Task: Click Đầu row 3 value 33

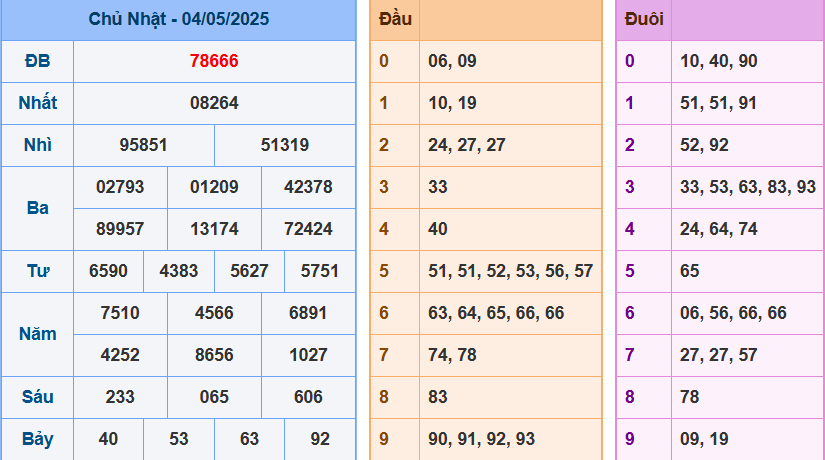Action: point(438,187)
